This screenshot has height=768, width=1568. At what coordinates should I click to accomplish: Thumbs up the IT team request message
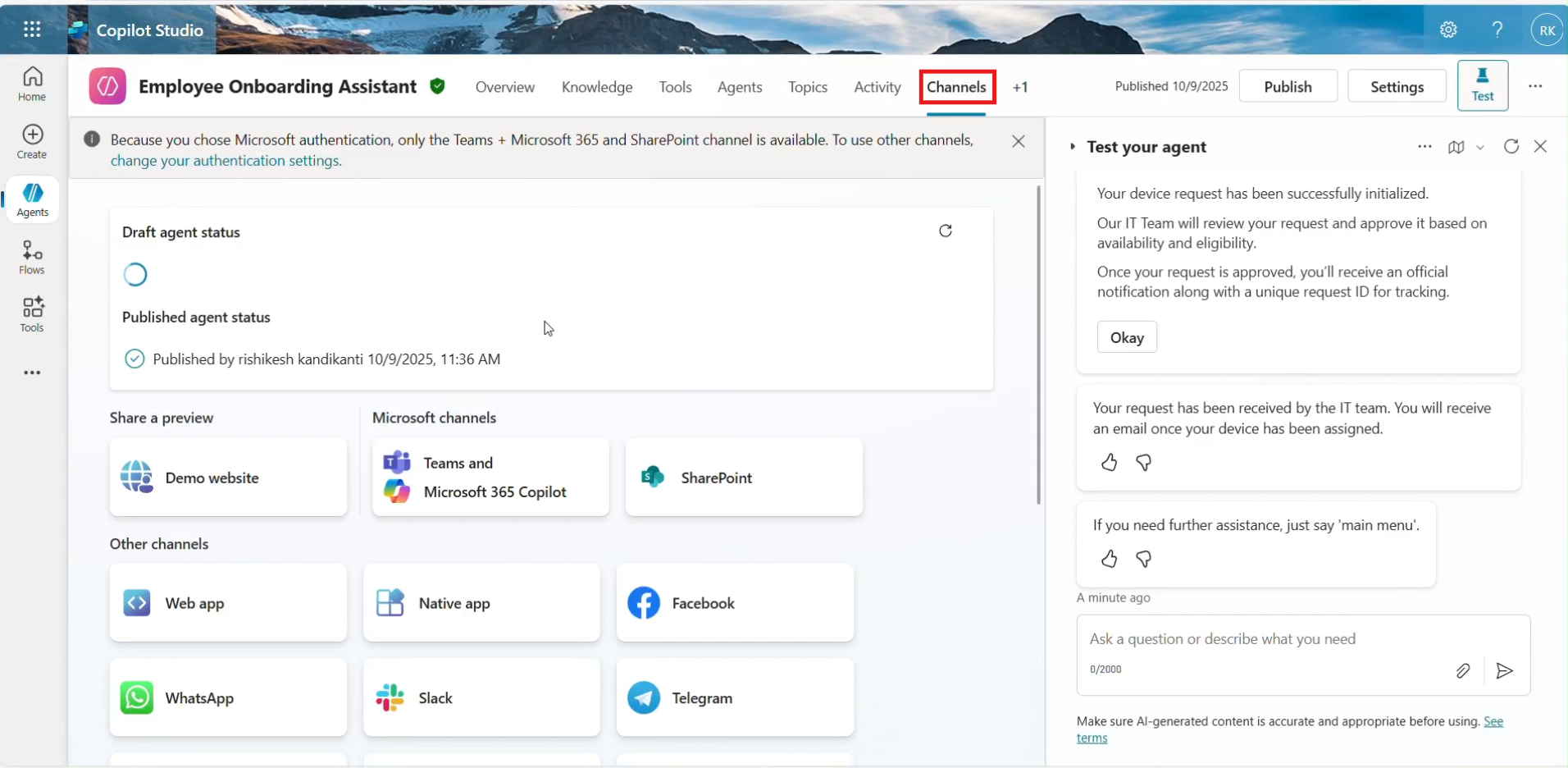1109,463
